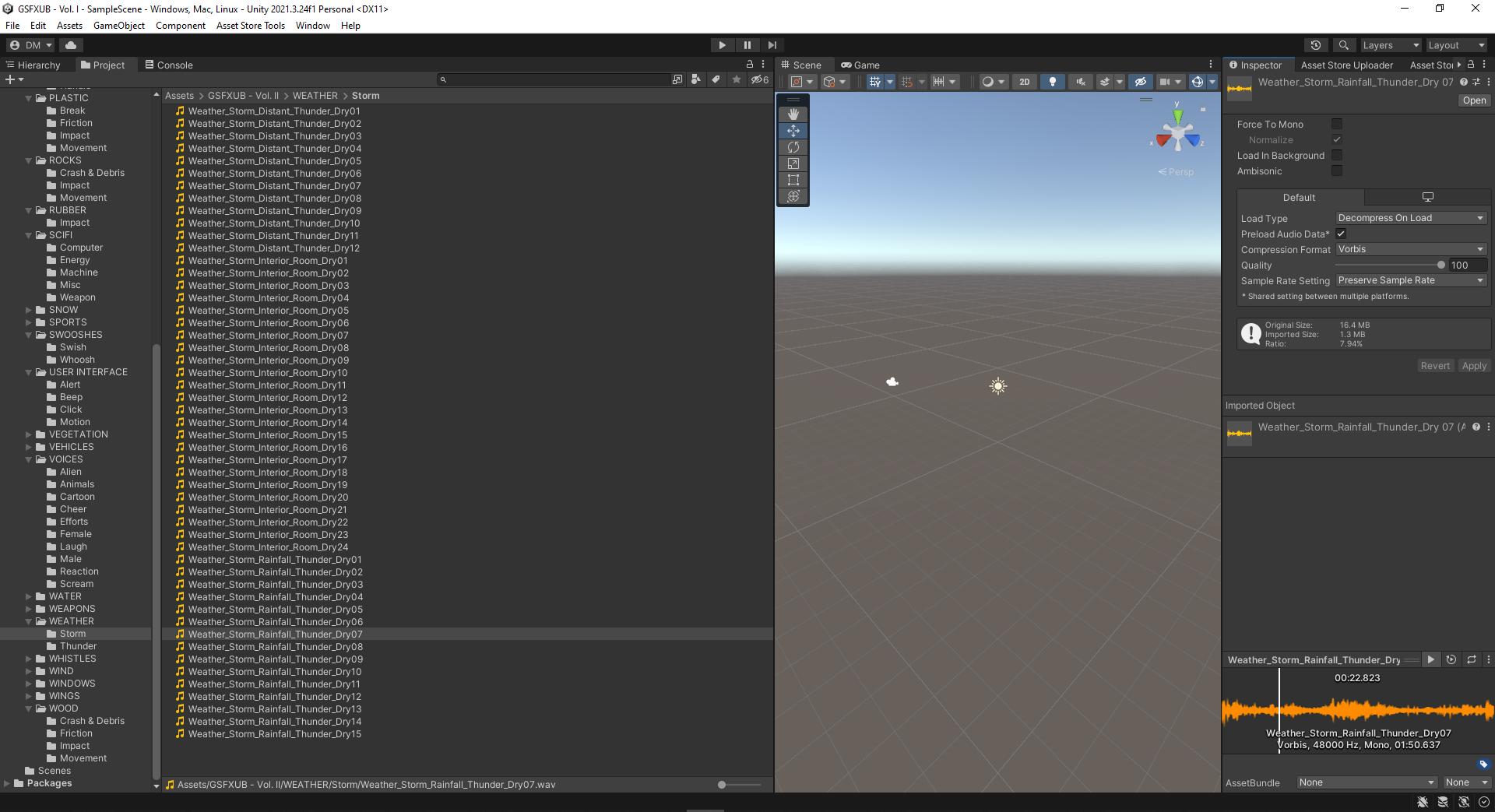
Task: Open the Undo History icon
Action: pos(1316,45)
